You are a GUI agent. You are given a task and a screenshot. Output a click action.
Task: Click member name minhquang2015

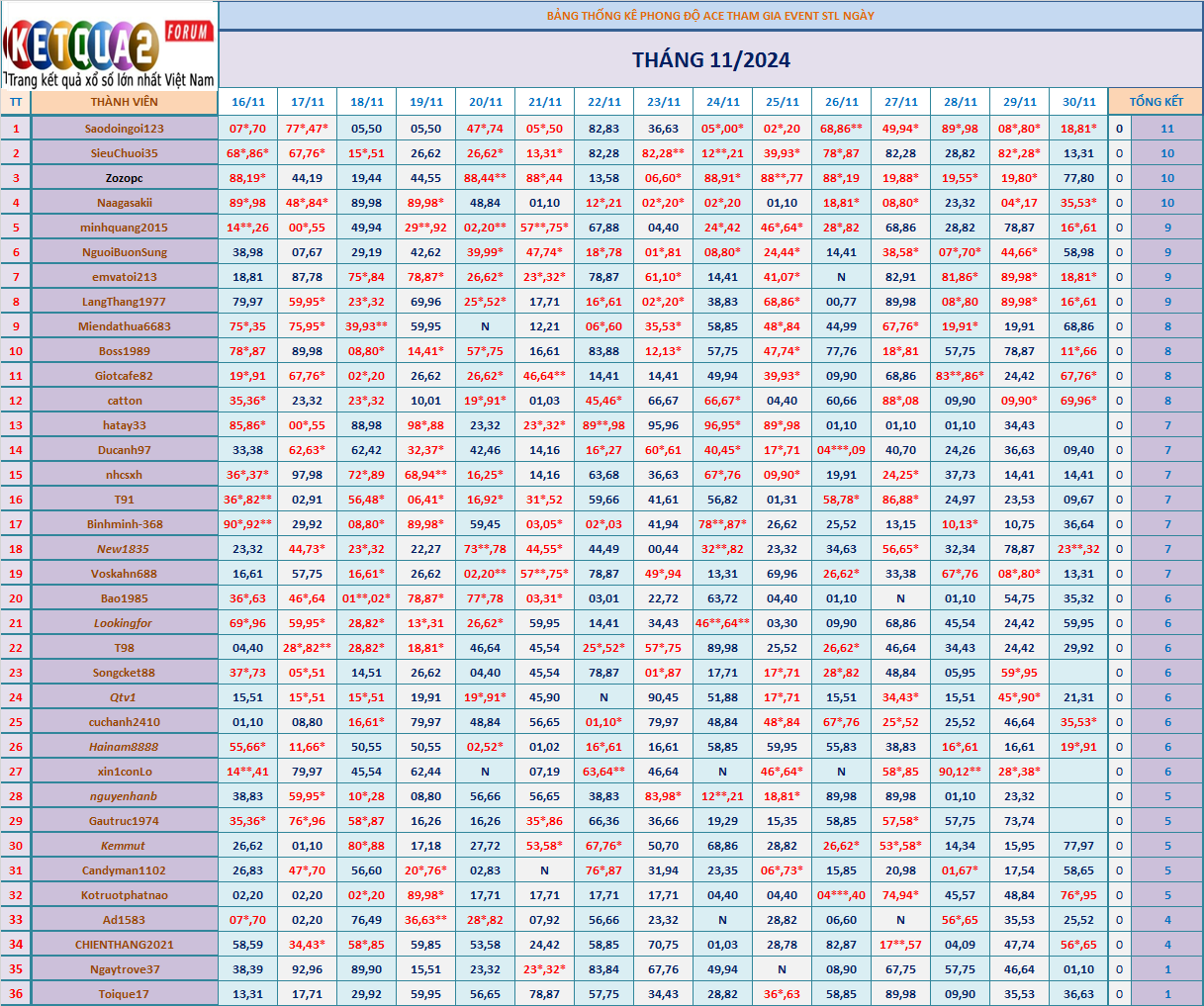point(124,228)
